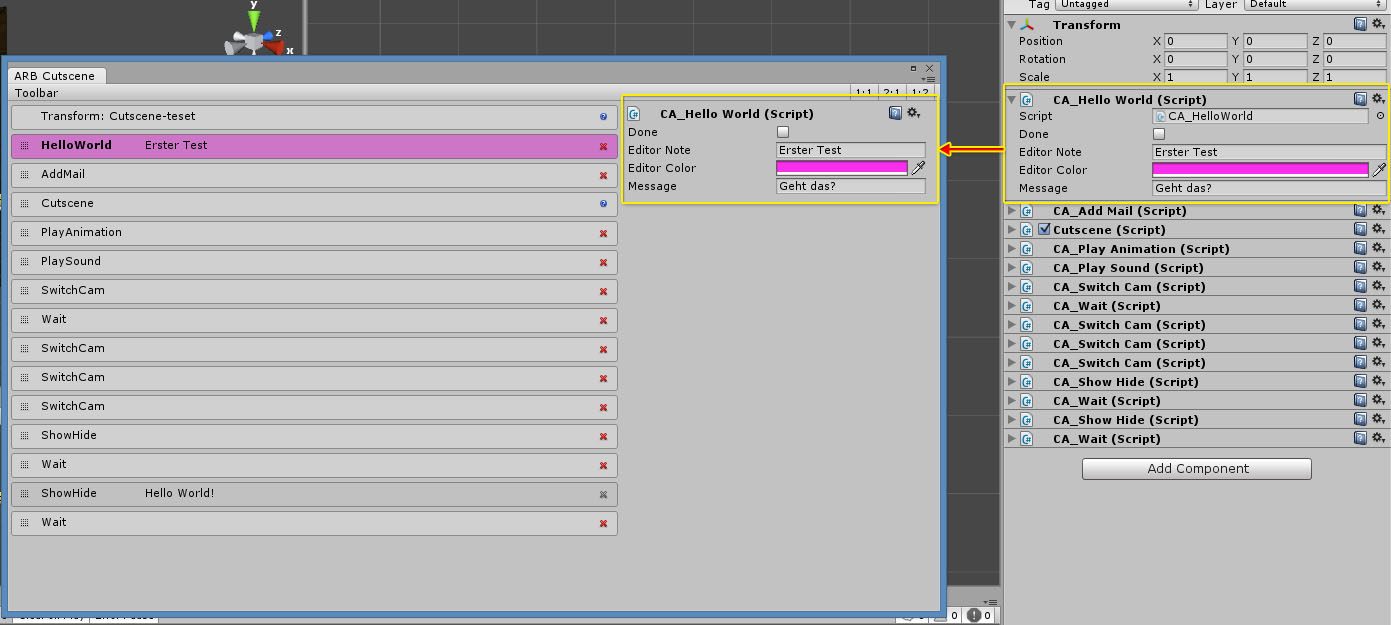Delete the AddMail action with the red X
Image resolution: width=1391 pixels, height=625 pixels.
pyautogui.click(x=604, y=175)
